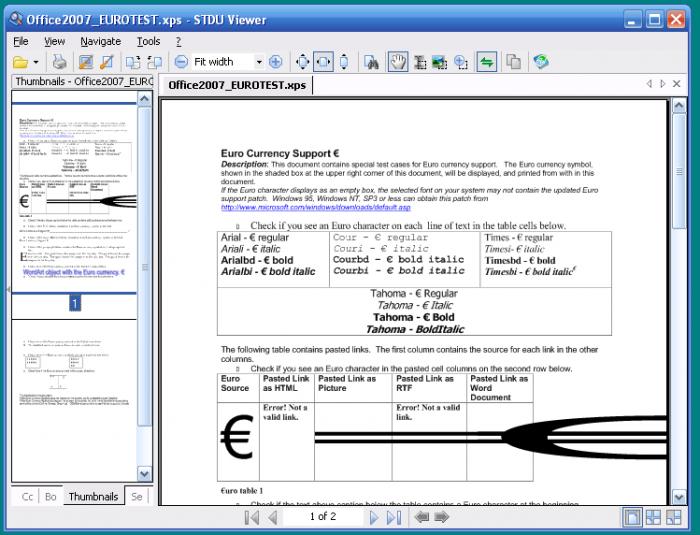Rotate page left toolbar icon
This screenshot has height=535, width=700.
pyautogui.click(x=133, y=62)
